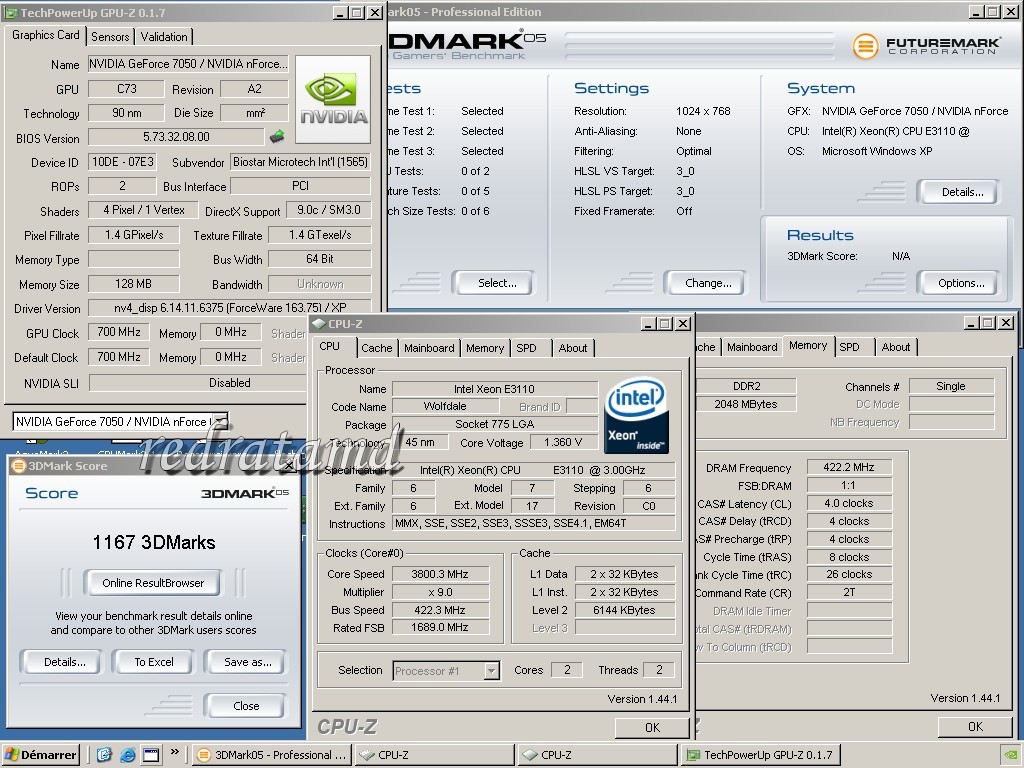Open the Mainboard tab in front CPU-Z window
This screenshot has height=768, width=1024.
point(429,348)
